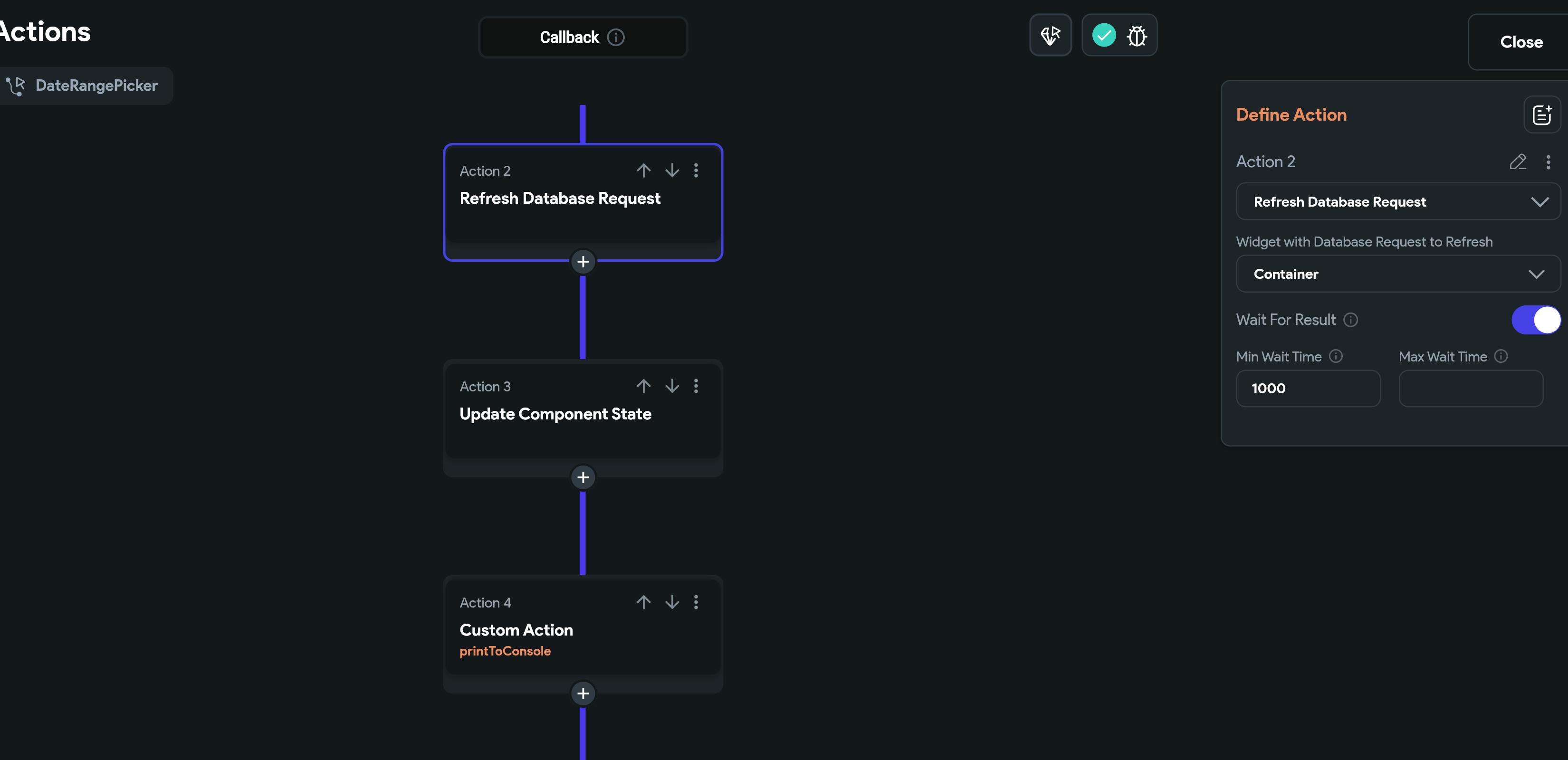Select the Action 2 Refresh Database Request card

point(583,202)
